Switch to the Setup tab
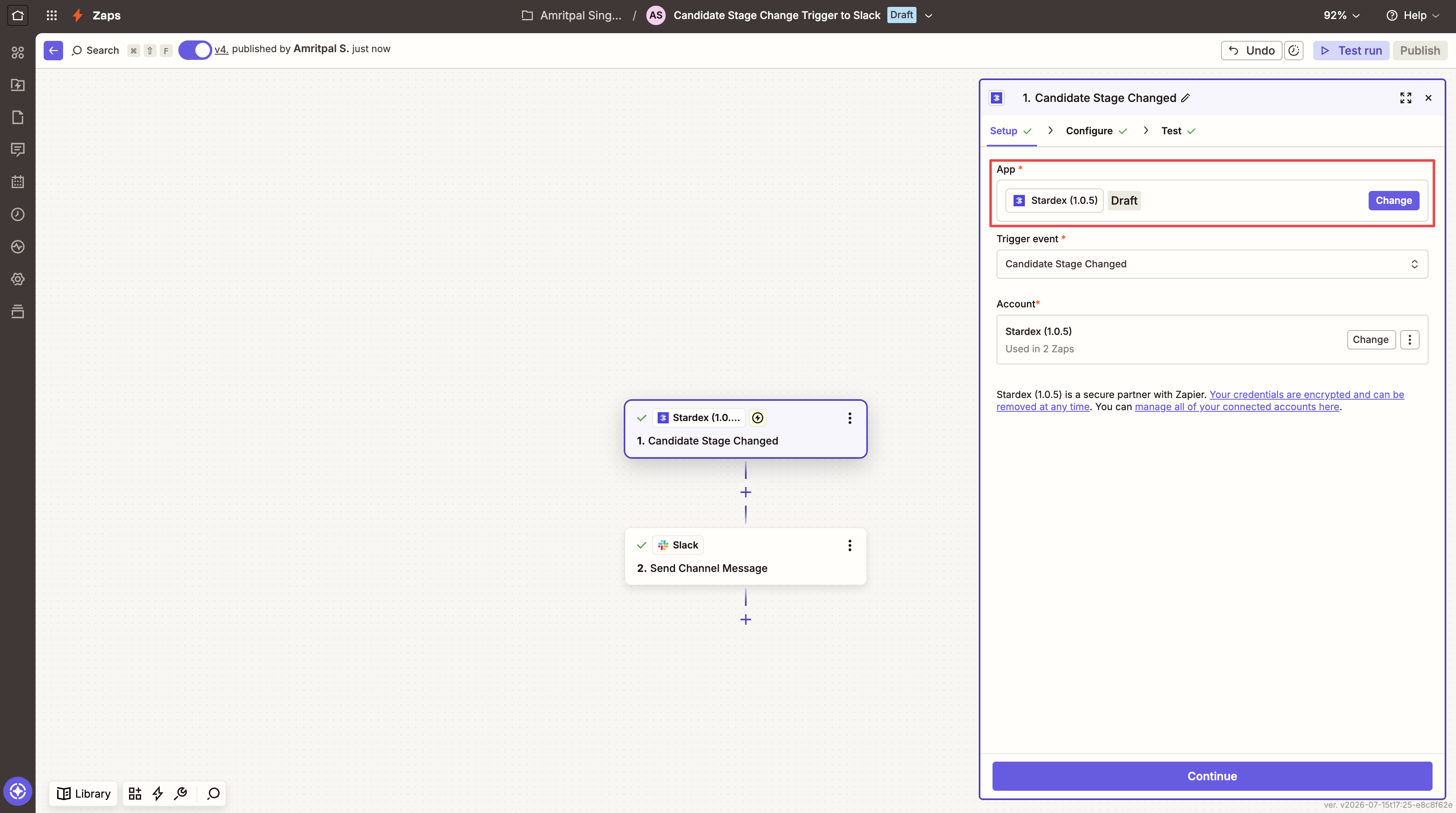This screenshot has height=813, width=1456. coord(1011,131)
